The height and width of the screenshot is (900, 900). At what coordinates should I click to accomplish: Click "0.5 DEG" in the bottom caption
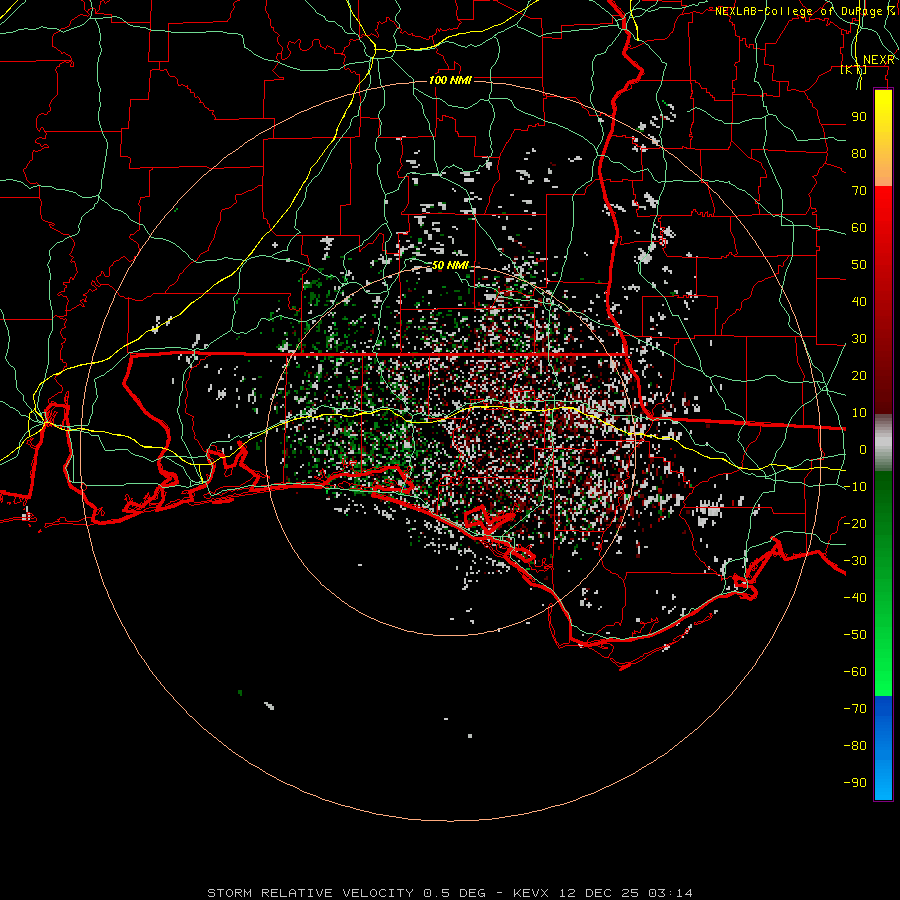click(x=455, y=893)
